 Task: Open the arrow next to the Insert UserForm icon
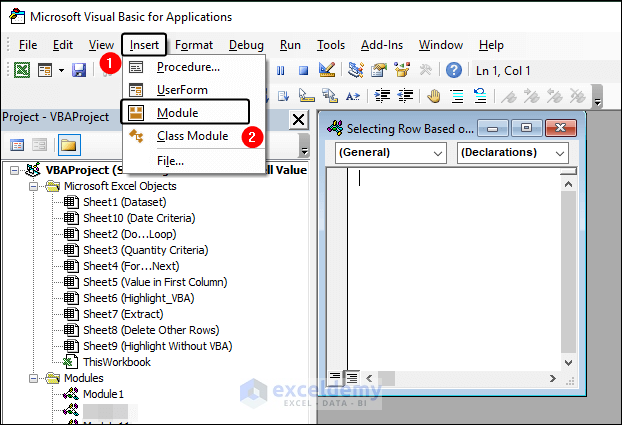tap(61, 71)
